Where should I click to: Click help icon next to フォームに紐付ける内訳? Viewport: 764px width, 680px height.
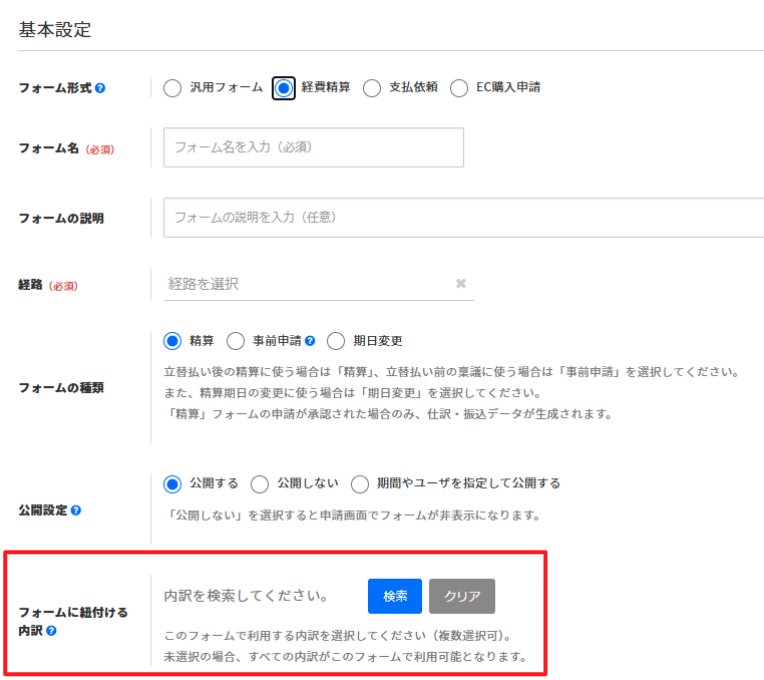(x=51, y=631)
